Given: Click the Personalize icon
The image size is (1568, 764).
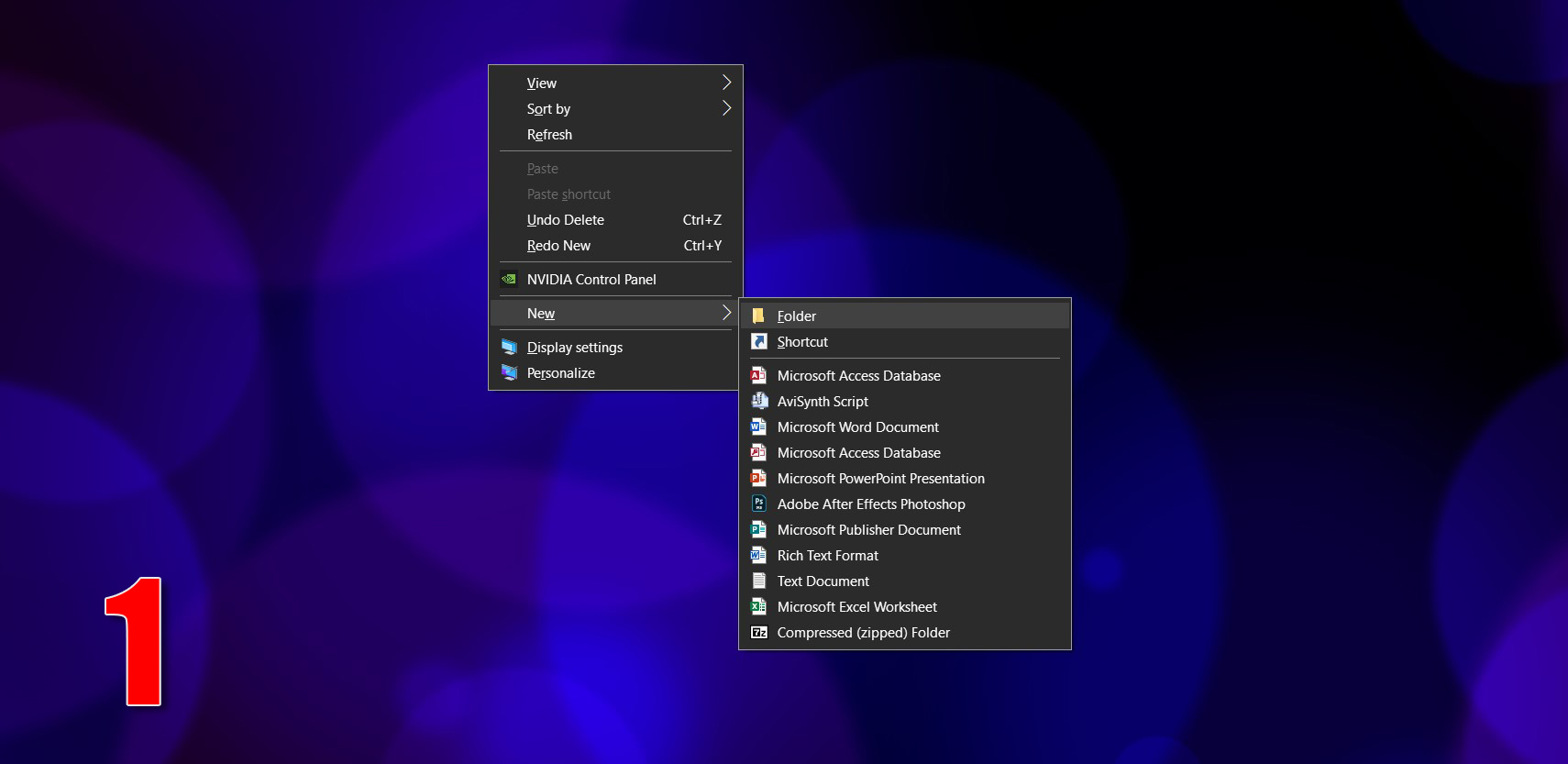Looking at the screenshot, I should click(x=509, y=372).
